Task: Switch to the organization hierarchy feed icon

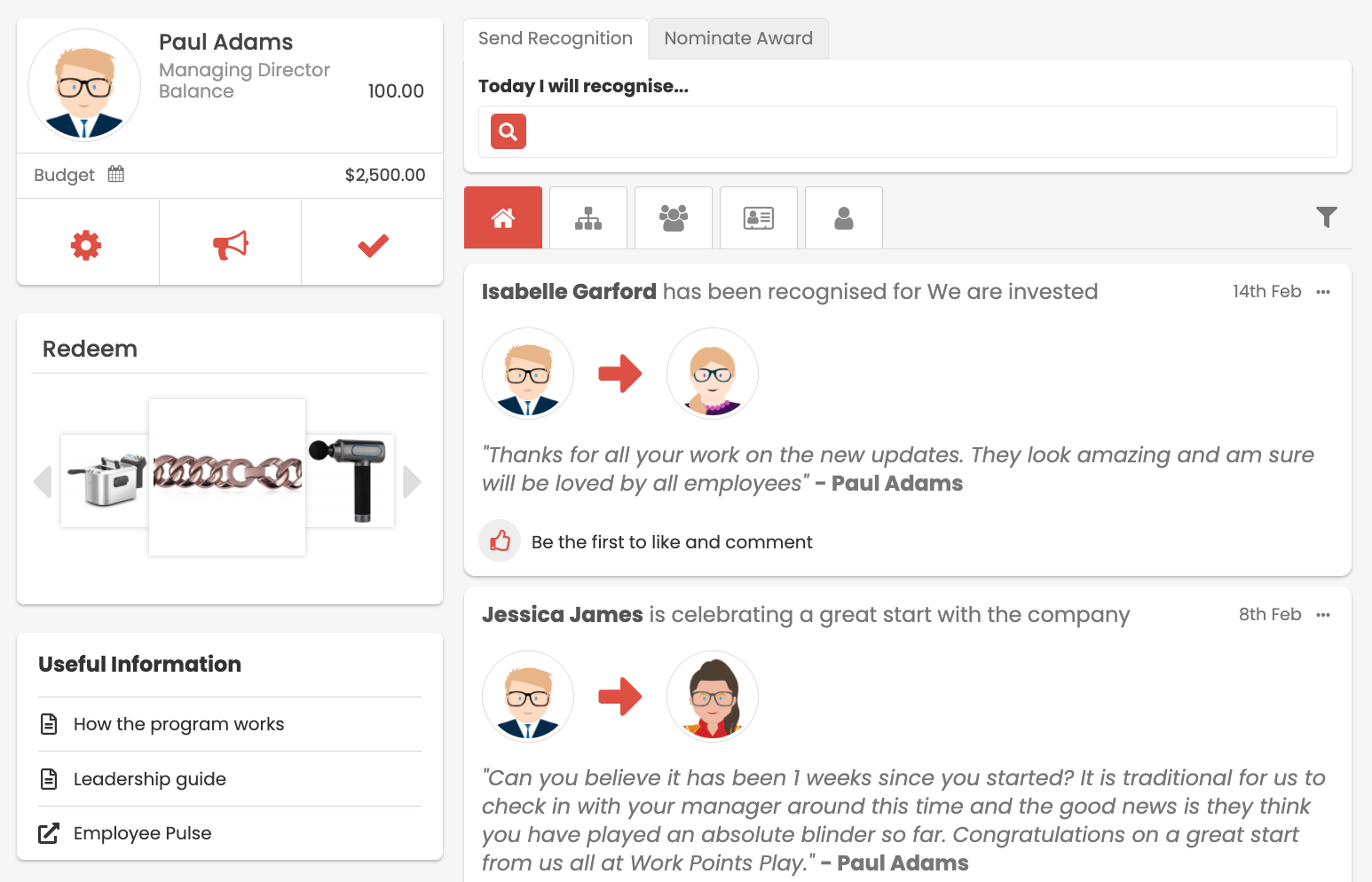Action: [588, 217]
